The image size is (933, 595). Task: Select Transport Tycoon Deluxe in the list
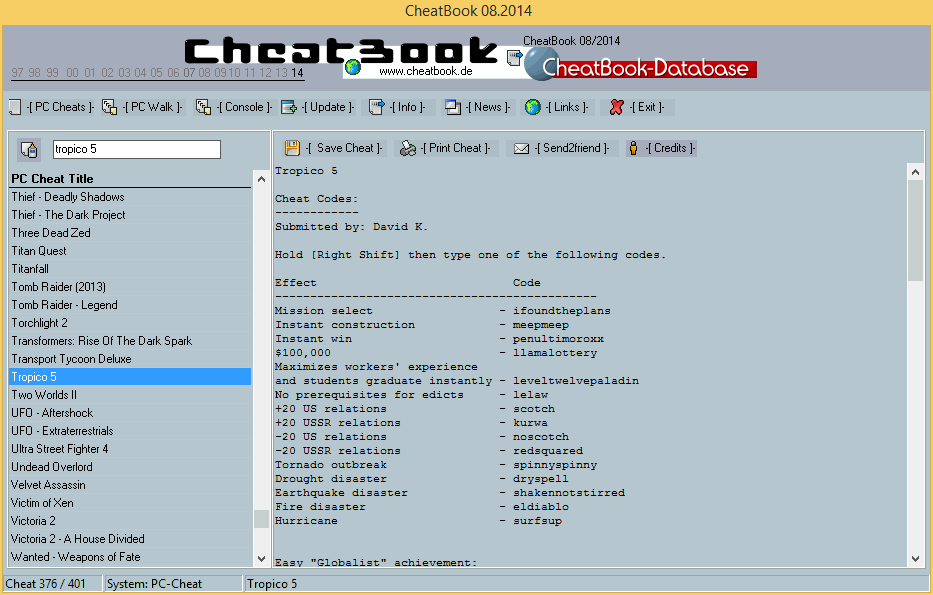(131, 359)
